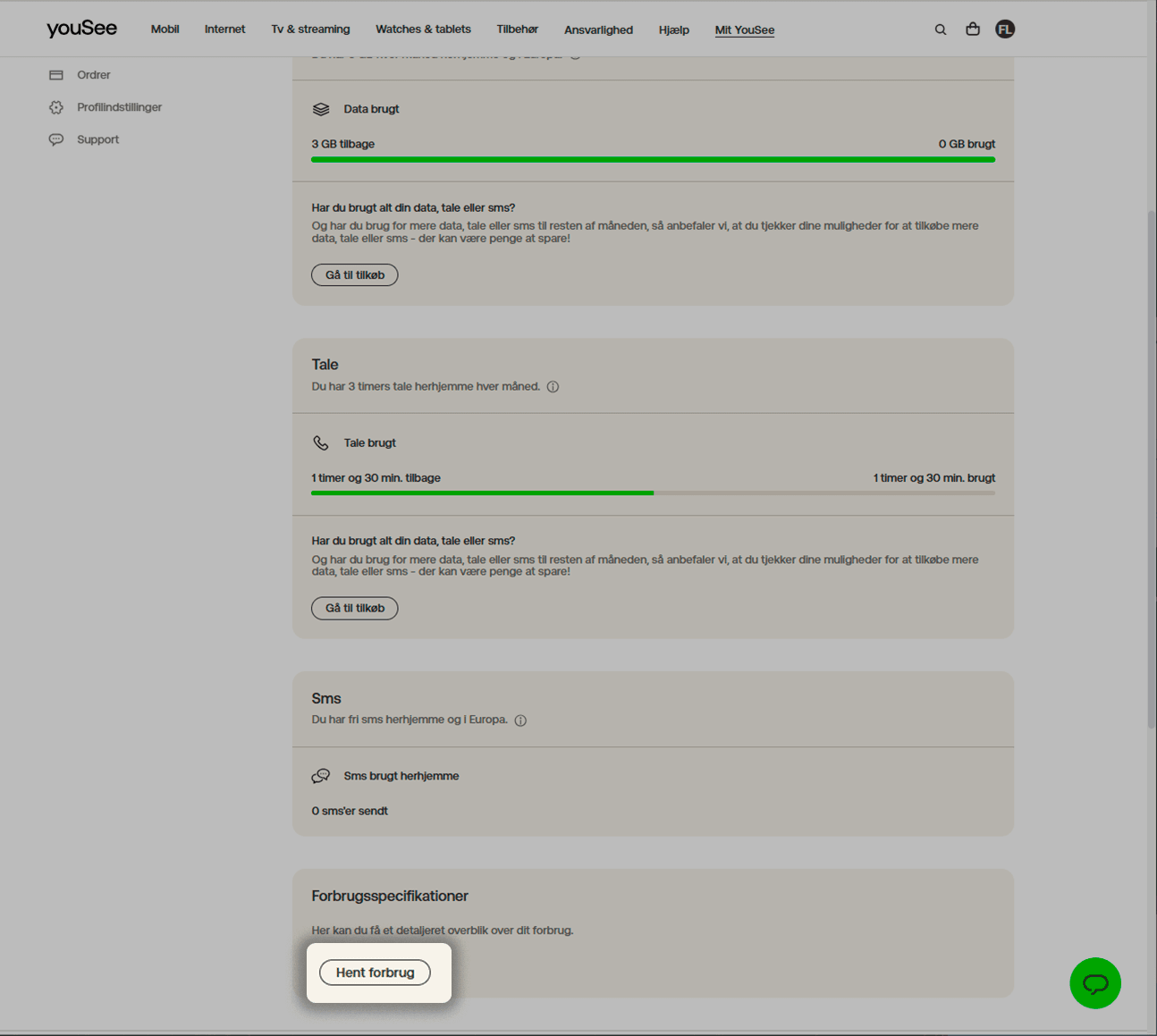This screenshot has height=1036, width=1157.
Task: Click Gå til tilkøb under Tale
Action: tap(355, 609)
